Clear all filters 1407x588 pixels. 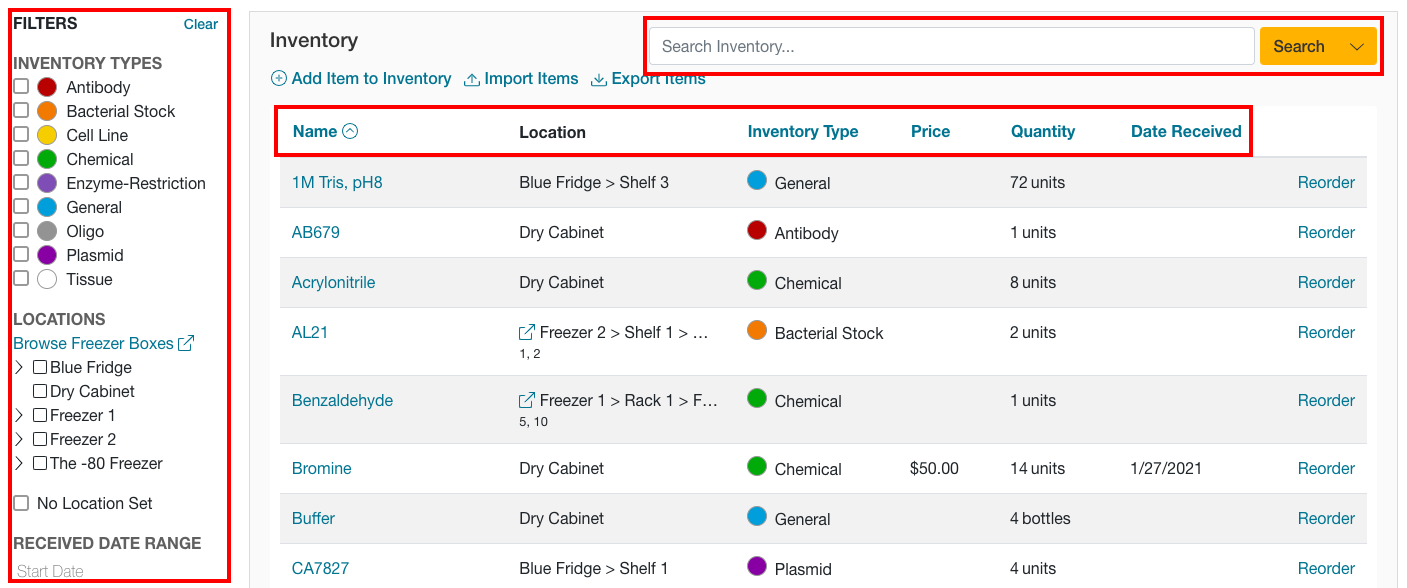[x=200, y=24]
